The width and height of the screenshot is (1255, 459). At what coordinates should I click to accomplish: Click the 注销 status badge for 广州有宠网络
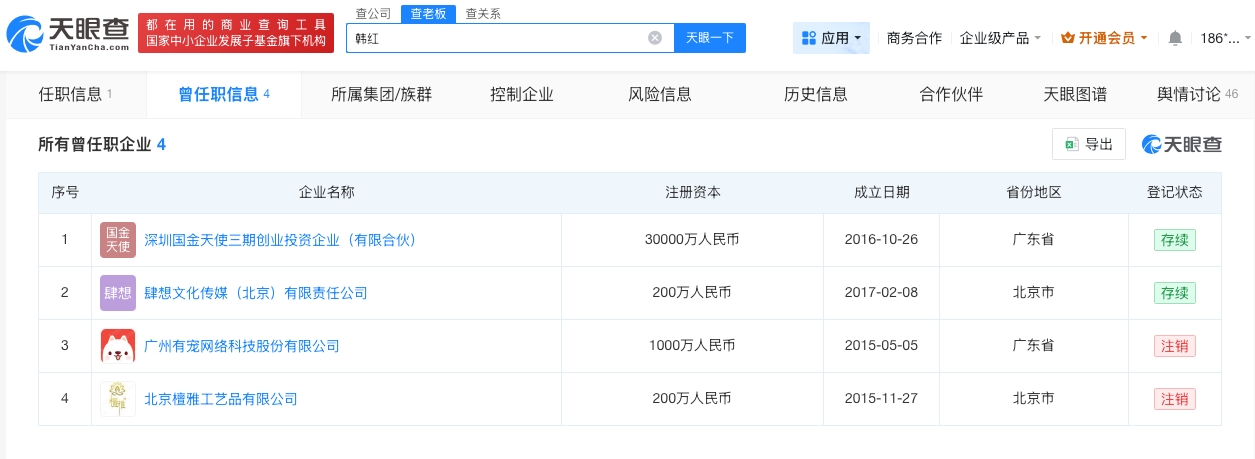[1175, 346]
